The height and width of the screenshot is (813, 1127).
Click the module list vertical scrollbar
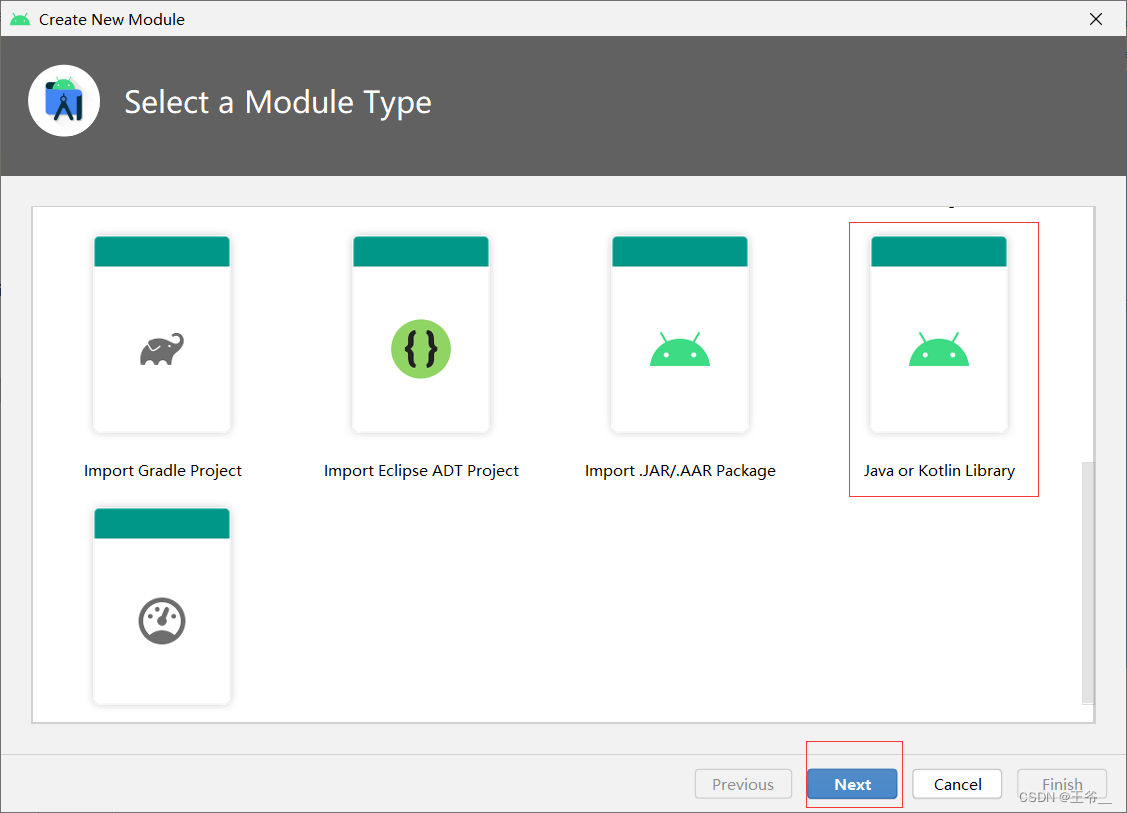(1088, 583)
